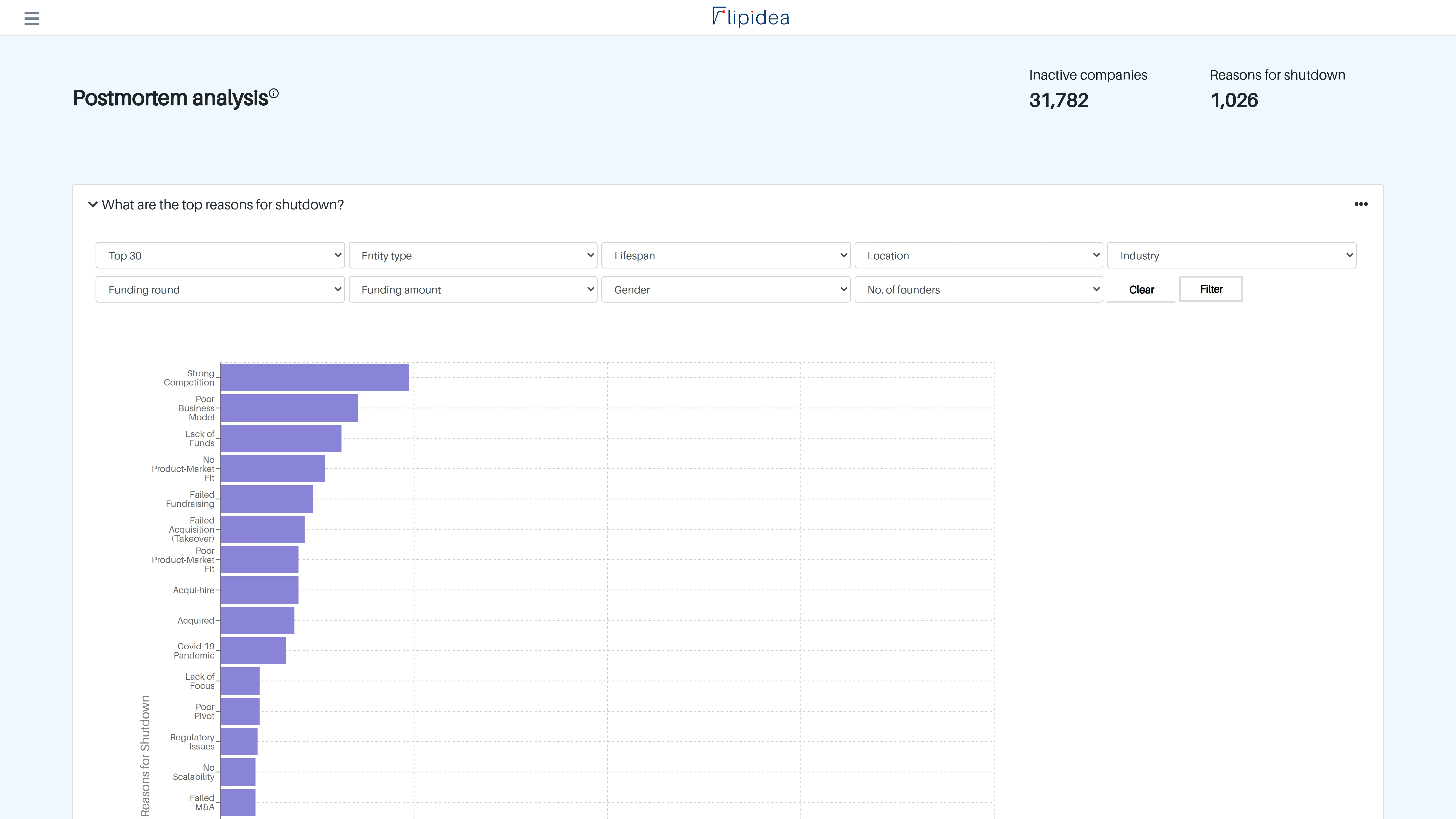Open the Gender dropdown
This screenshot has width=1456, height=819.
coord(726,289)
